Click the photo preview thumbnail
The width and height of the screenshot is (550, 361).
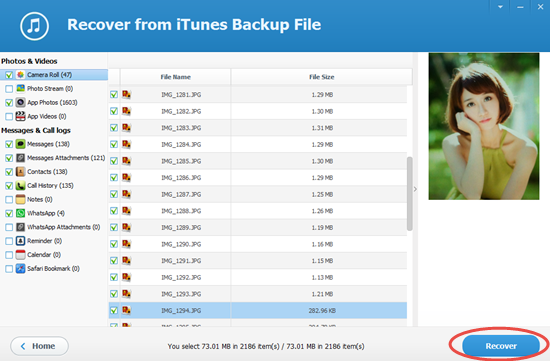tap(484, 126)
